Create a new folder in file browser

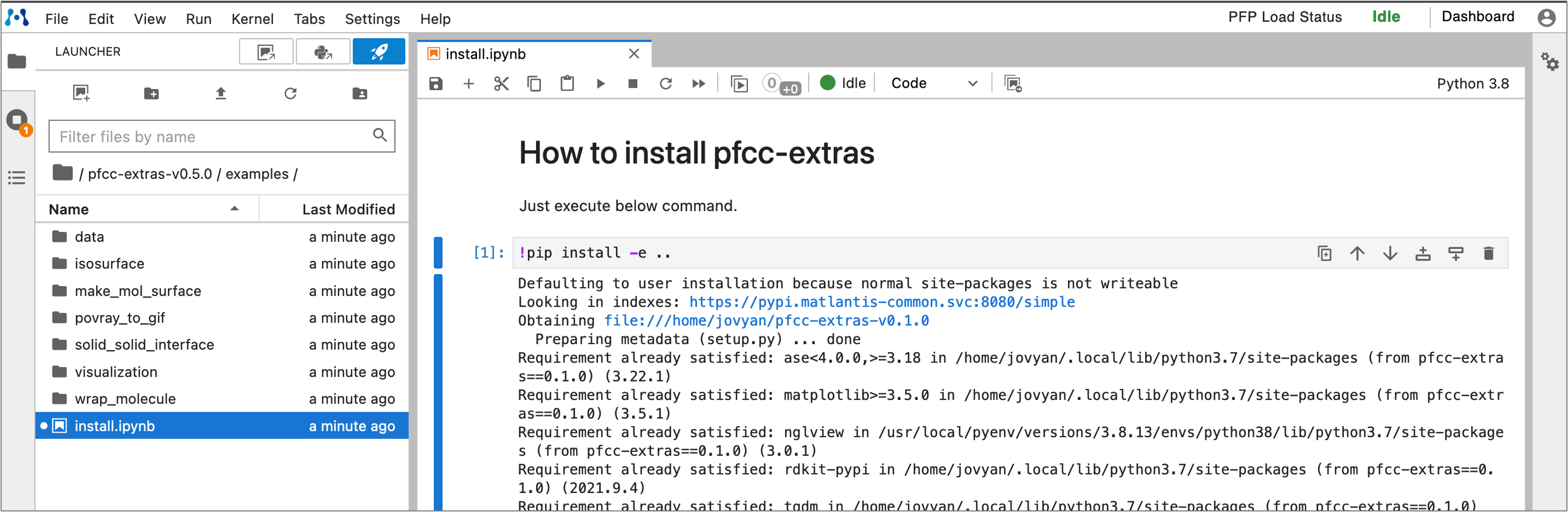151,93
